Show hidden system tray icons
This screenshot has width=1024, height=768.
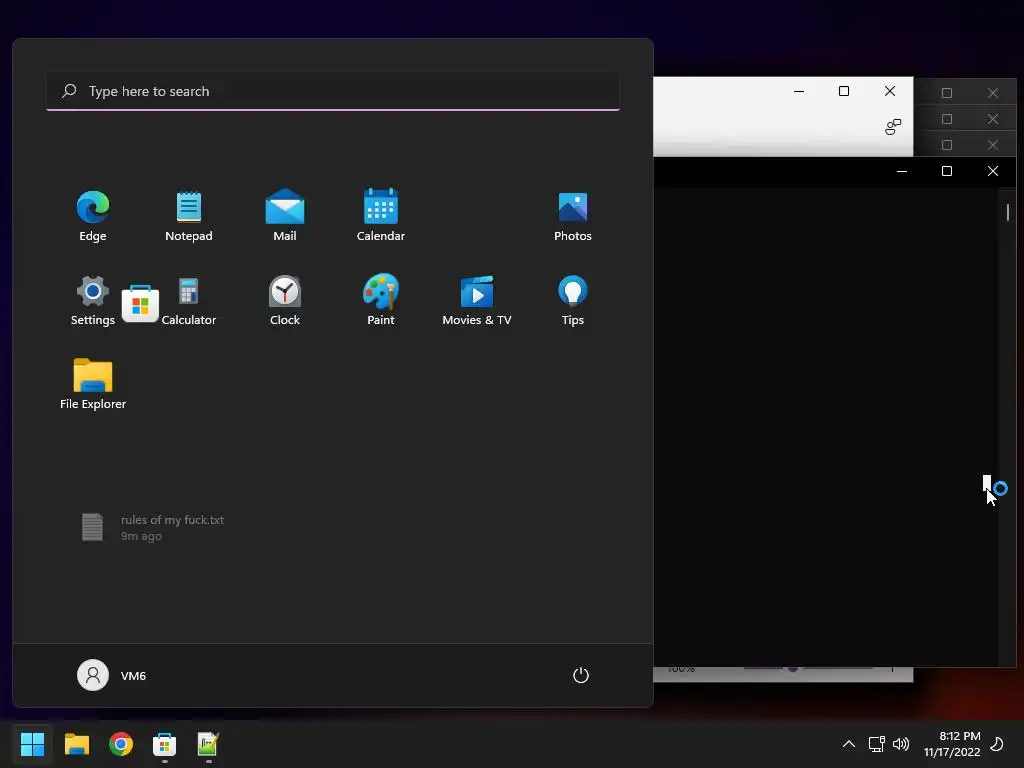[x=848, y=744]
